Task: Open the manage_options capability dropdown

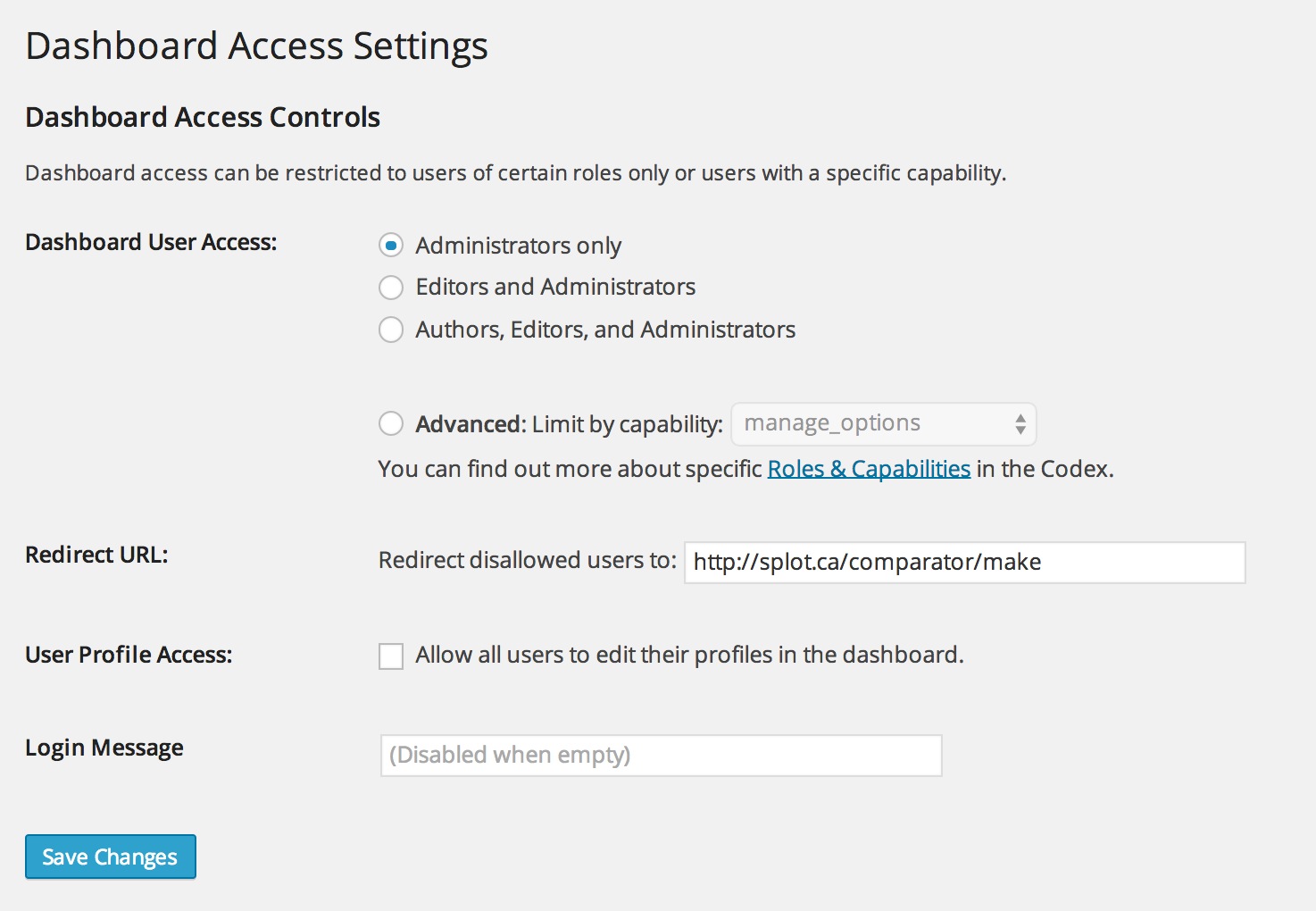Action: tap(884, 424)
